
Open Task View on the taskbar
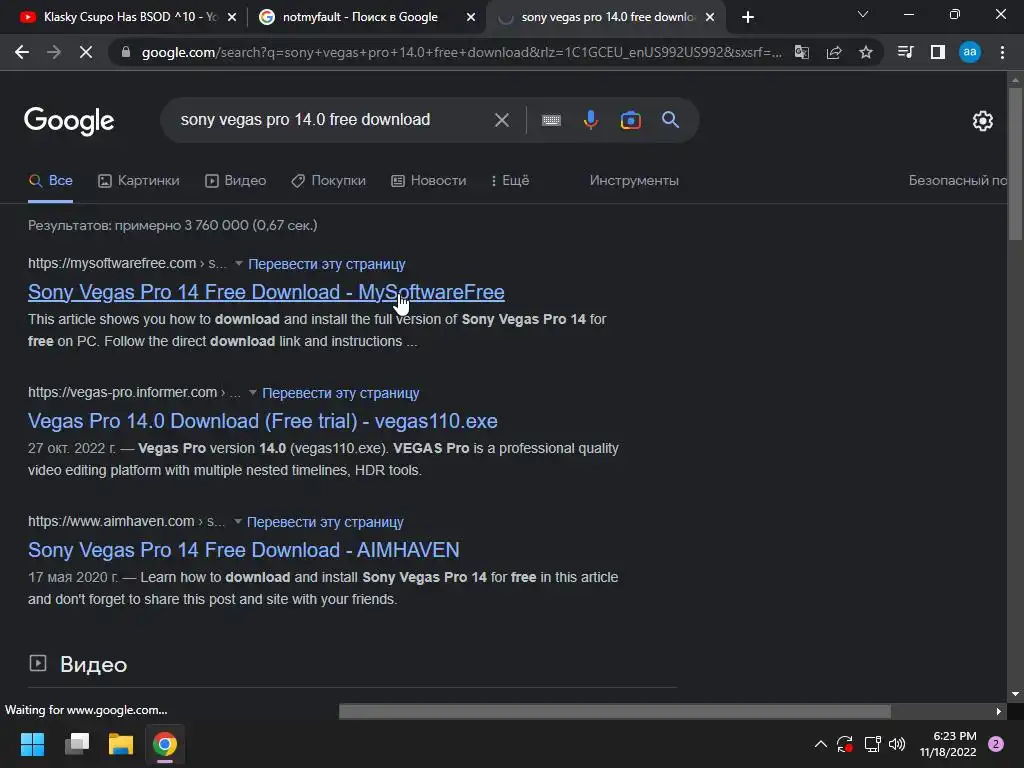[77, 744]
